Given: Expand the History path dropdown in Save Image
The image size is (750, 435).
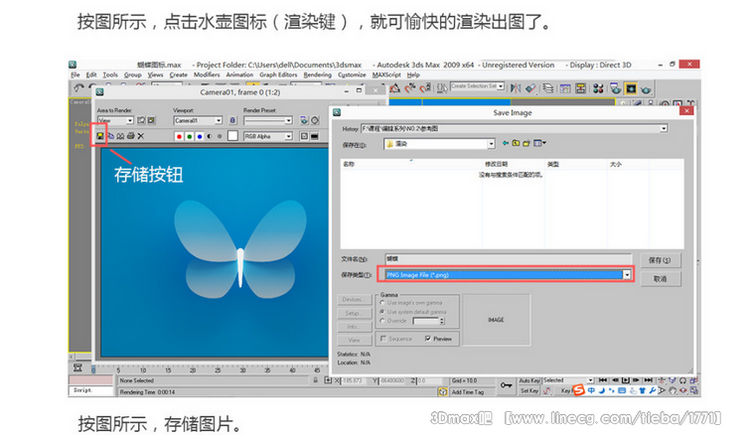Looking at the screenshot, I should pyautogui.click(x=663, y=128).
